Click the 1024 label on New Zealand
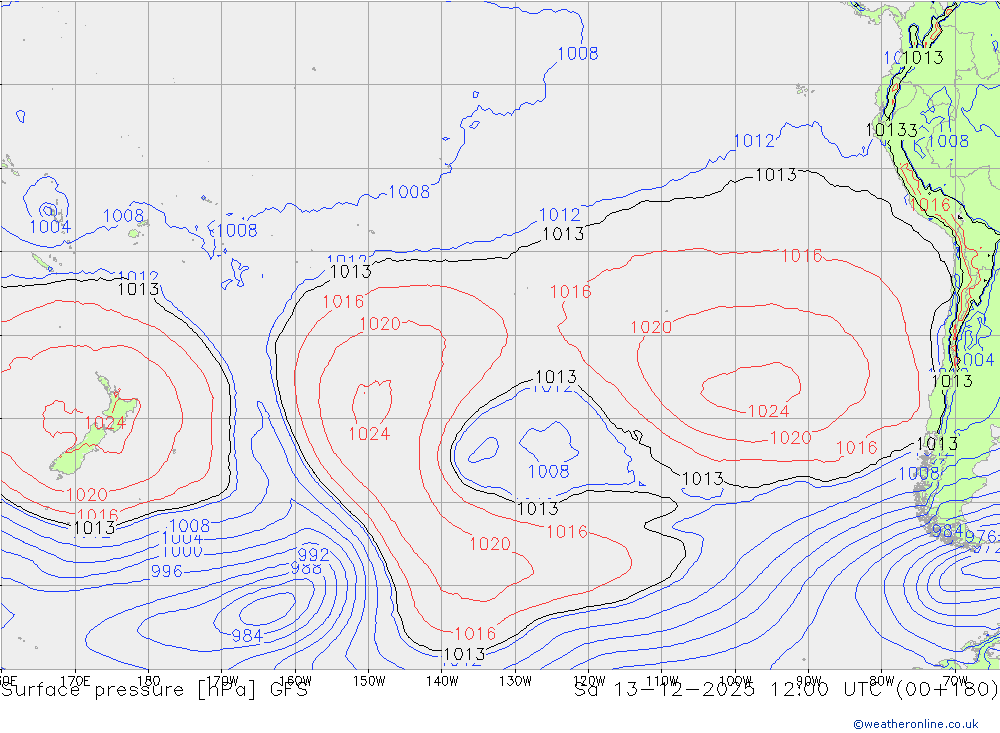 tap(105, 422)
